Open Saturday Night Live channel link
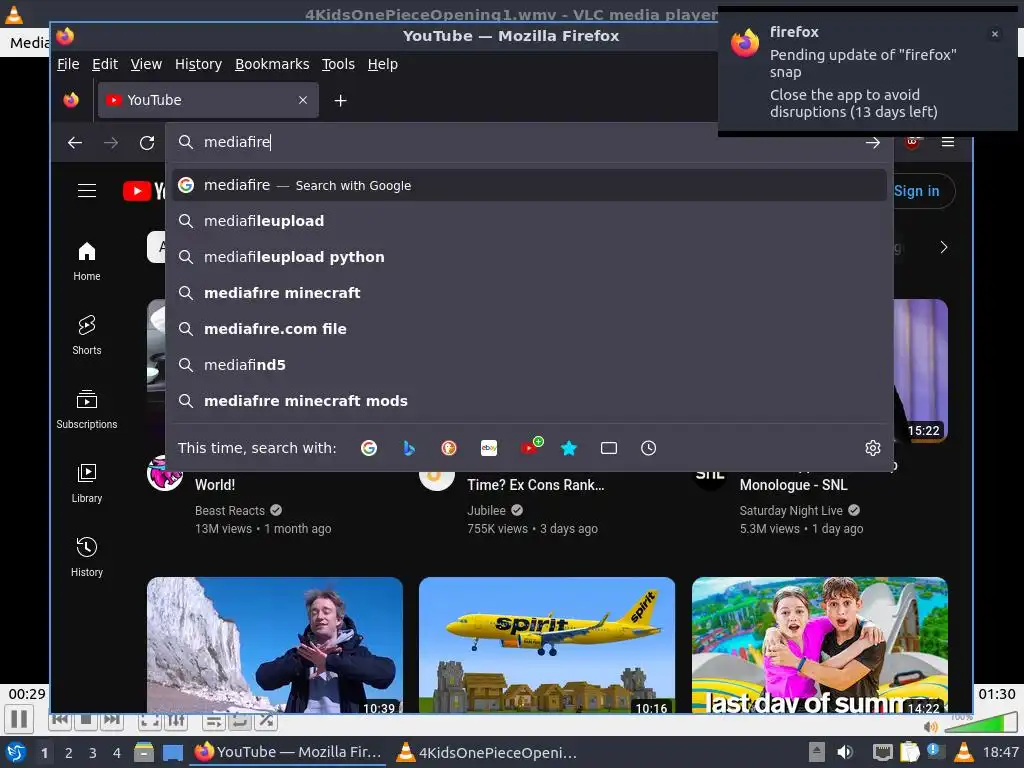 791,511
